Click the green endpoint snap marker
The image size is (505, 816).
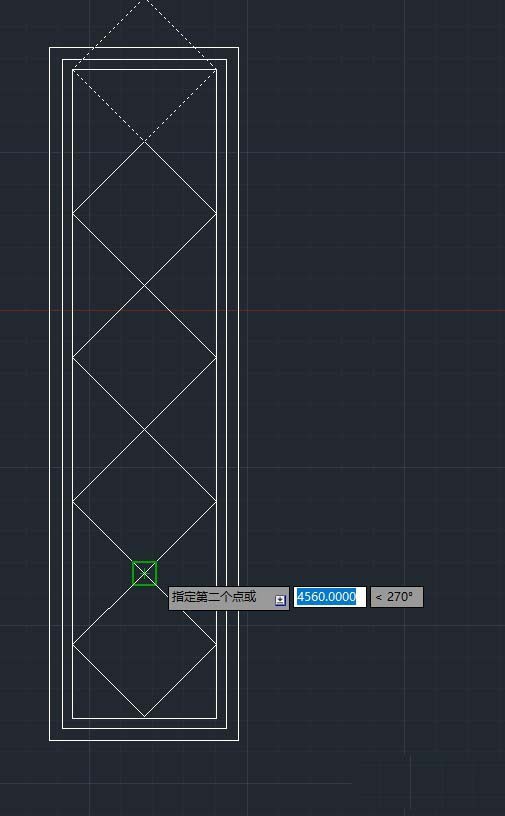(x=144, y=573)
